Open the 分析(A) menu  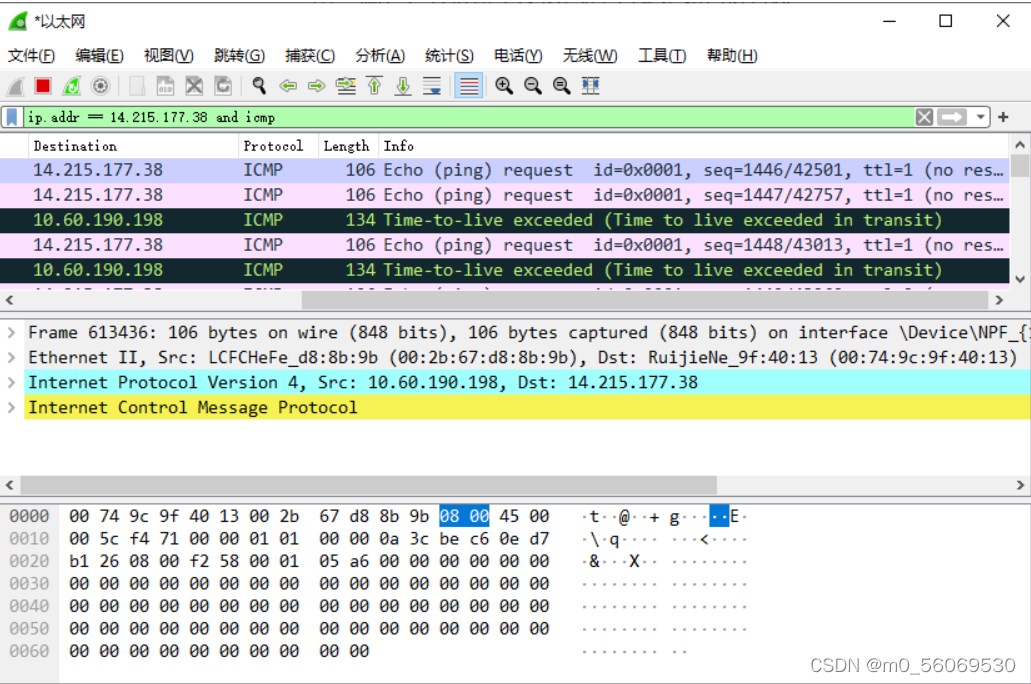[x=380, y=55]
